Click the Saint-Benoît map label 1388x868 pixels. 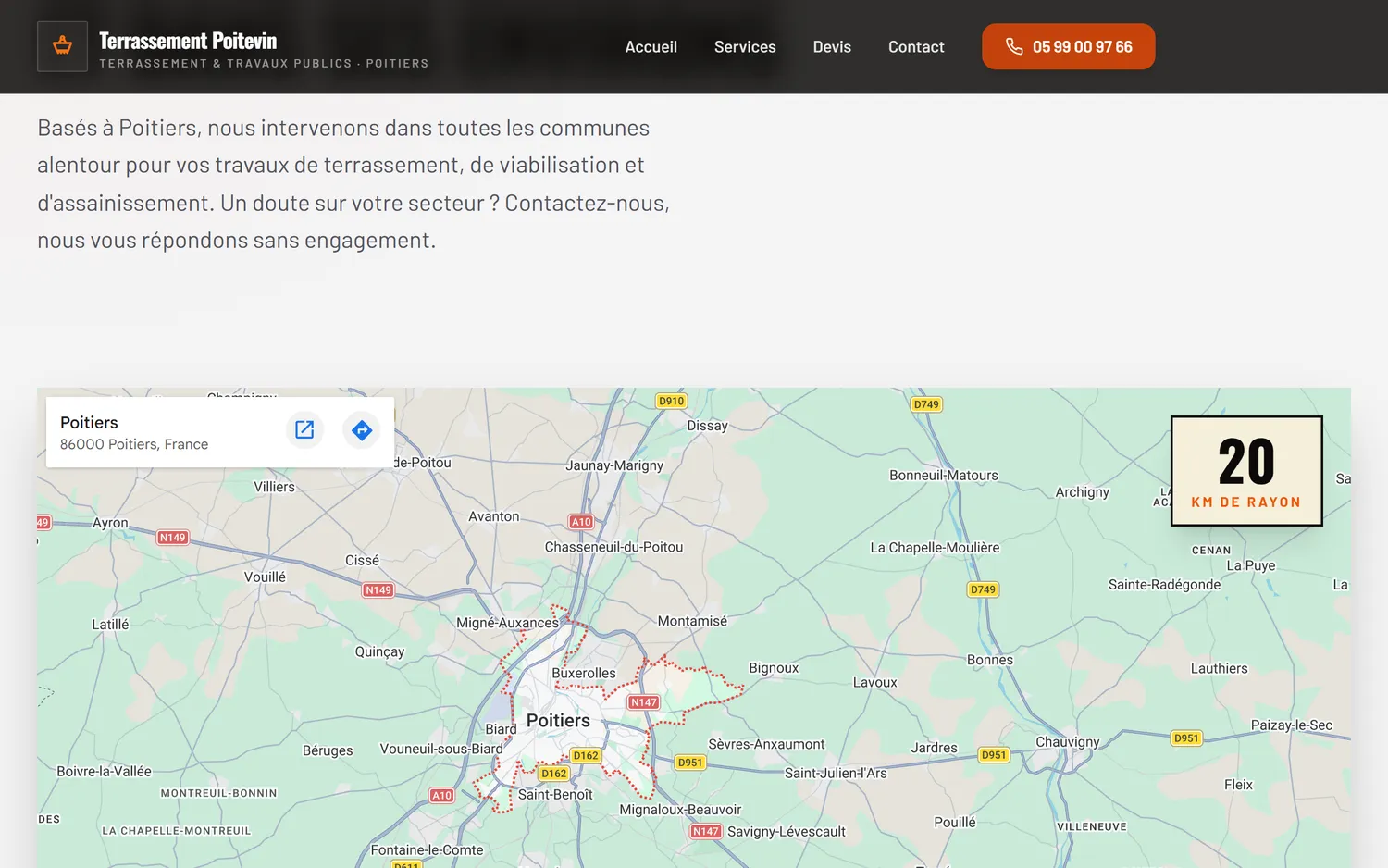click(555, 794)
